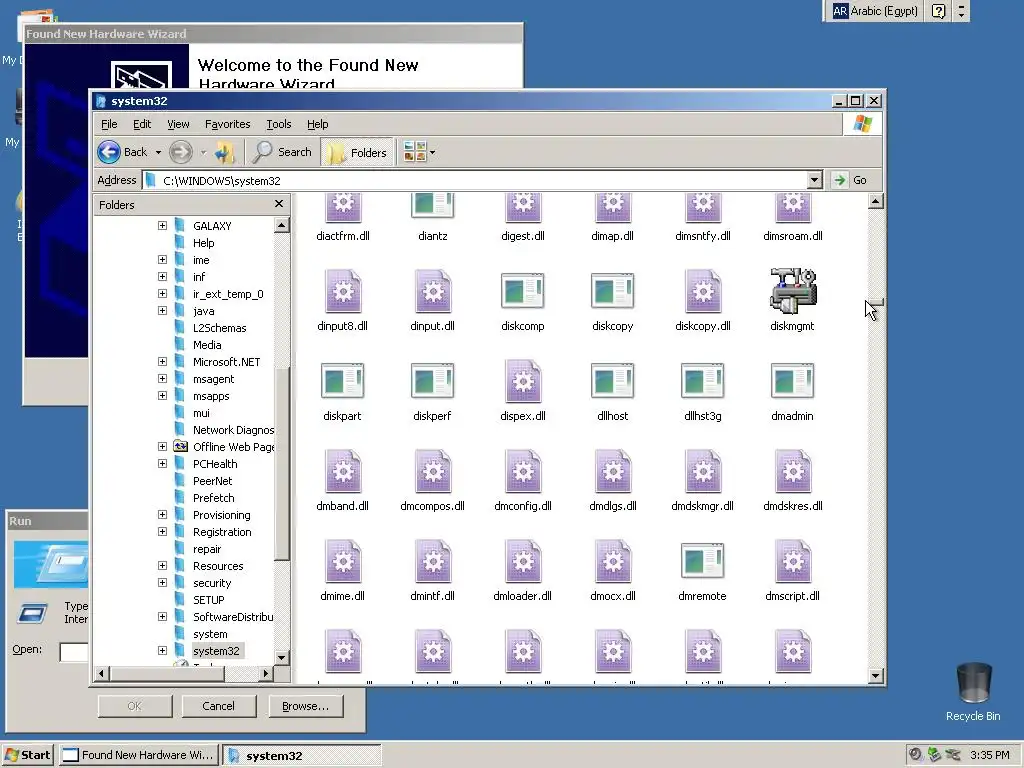The width and height of the screenshot is (1024, 768).
Task: Open the Tools menu
Action: (x=278, y=124)
